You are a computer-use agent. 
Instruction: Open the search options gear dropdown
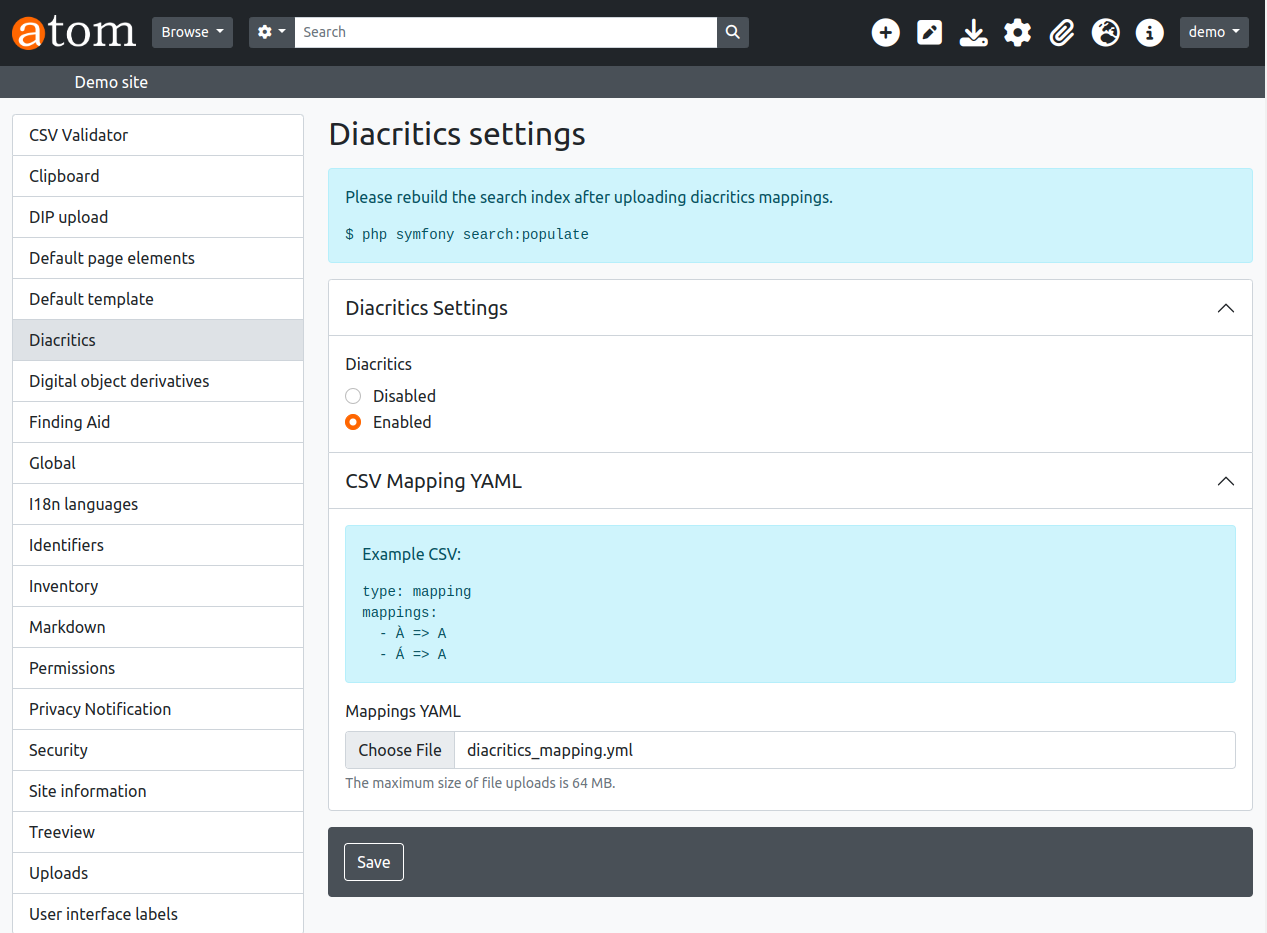271,32
